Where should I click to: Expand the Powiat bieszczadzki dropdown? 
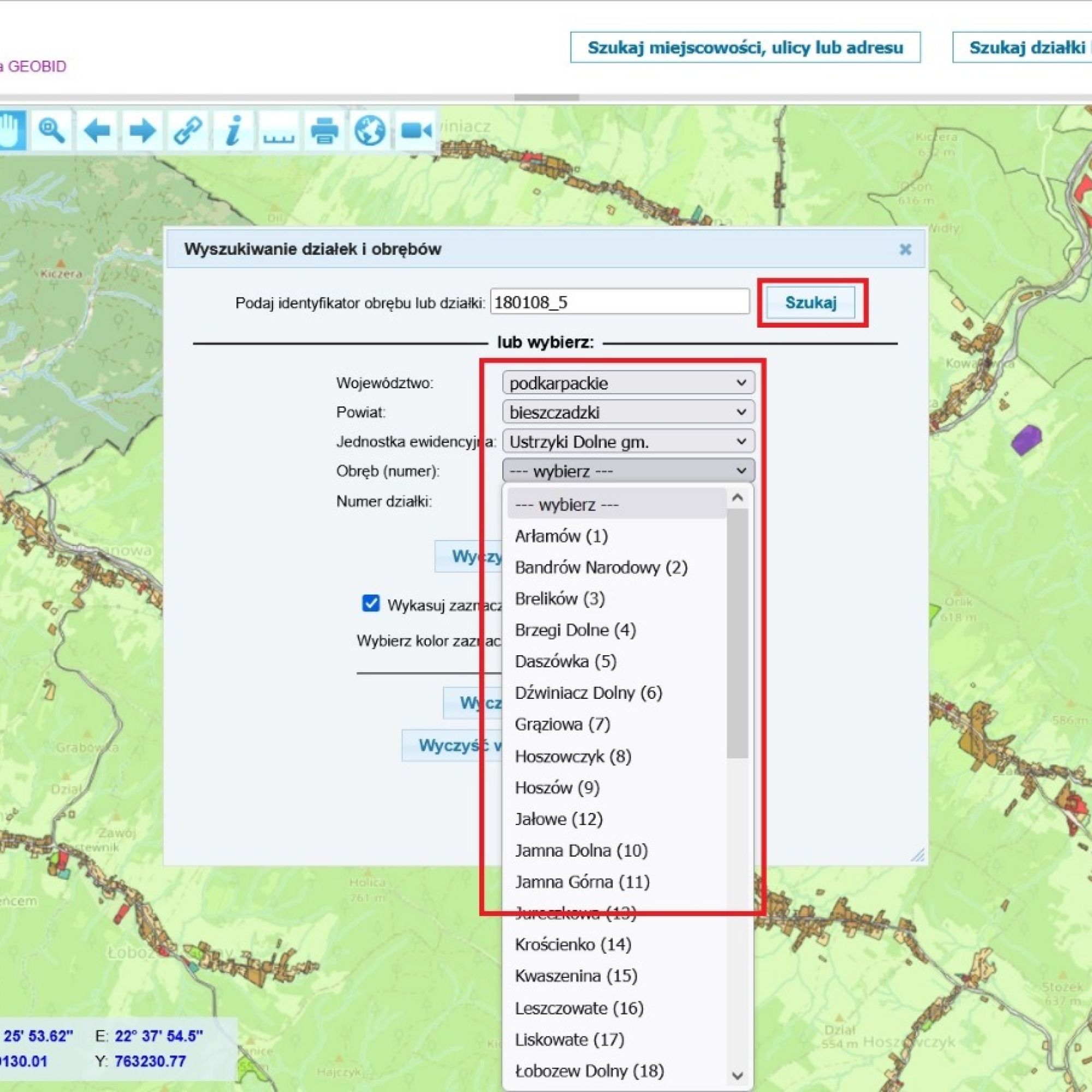click(x=628, y=412)
